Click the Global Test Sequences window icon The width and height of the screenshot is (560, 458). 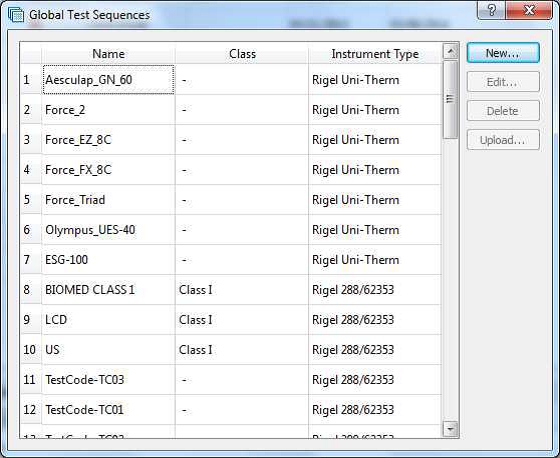tap(16, 15)
